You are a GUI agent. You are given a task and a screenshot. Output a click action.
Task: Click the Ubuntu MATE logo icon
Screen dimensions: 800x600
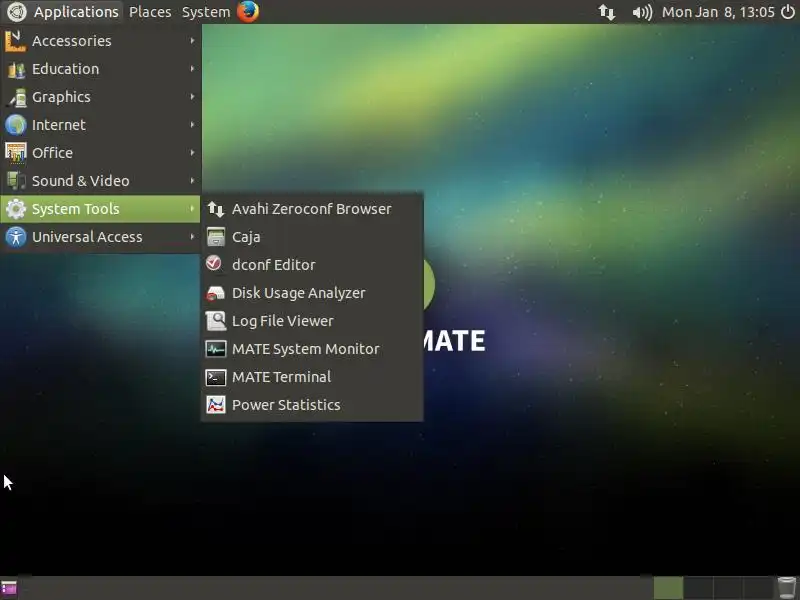(x=16, y=12)
